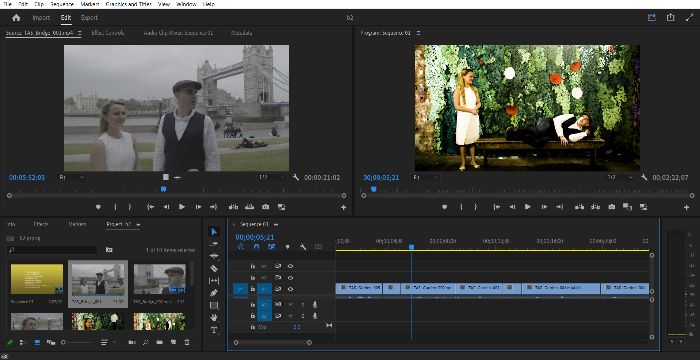The image size is (700, 360).
Task: Toggle V2 track output eye
Action: [290, 277]
